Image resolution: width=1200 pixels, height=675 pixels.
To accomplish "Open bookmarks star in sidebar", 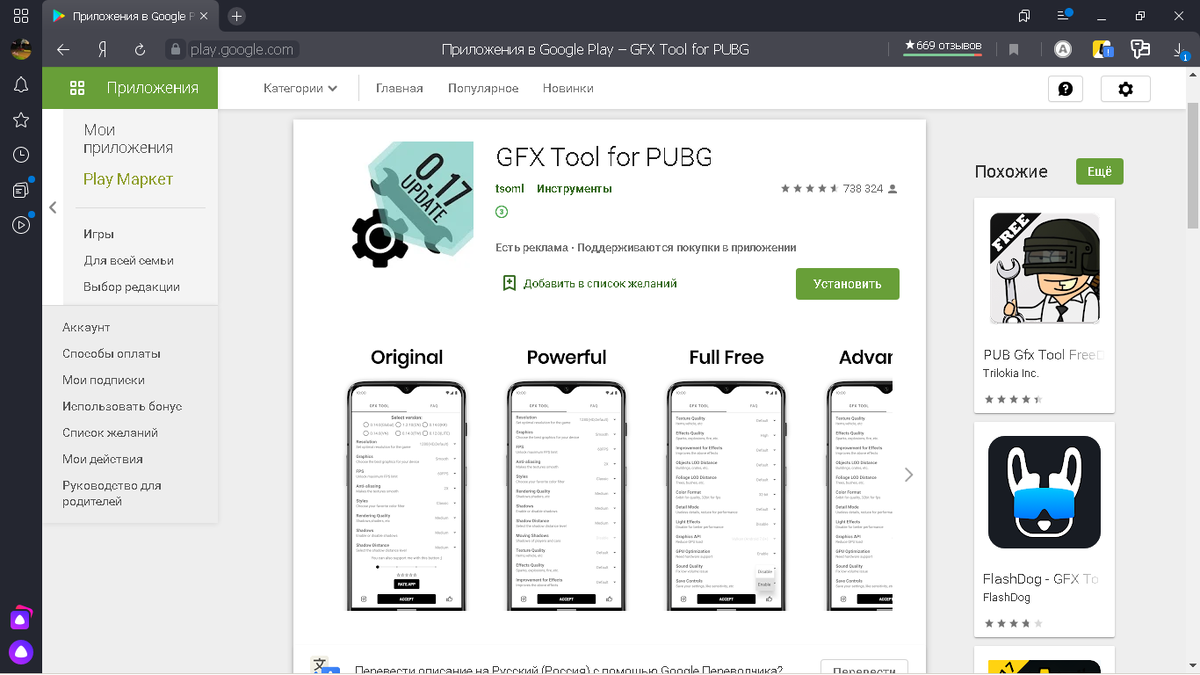I will [x=21, y=120].
